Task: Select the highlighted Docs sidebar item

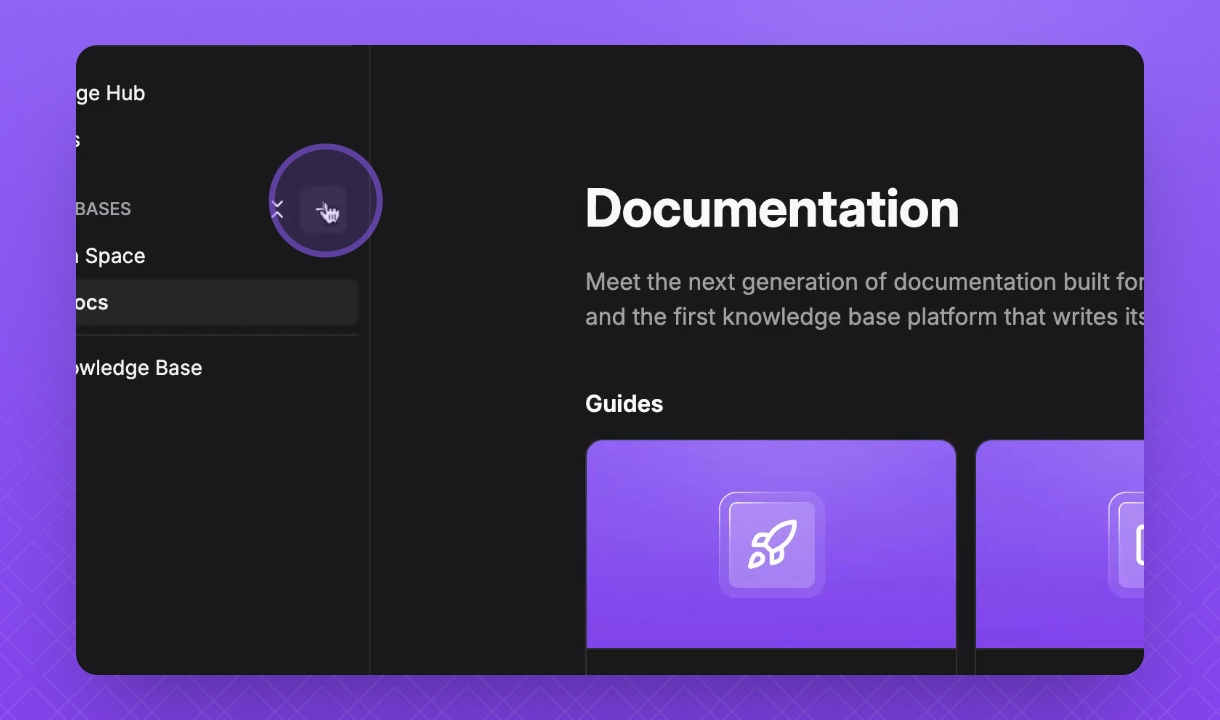Action: point(217,303)
